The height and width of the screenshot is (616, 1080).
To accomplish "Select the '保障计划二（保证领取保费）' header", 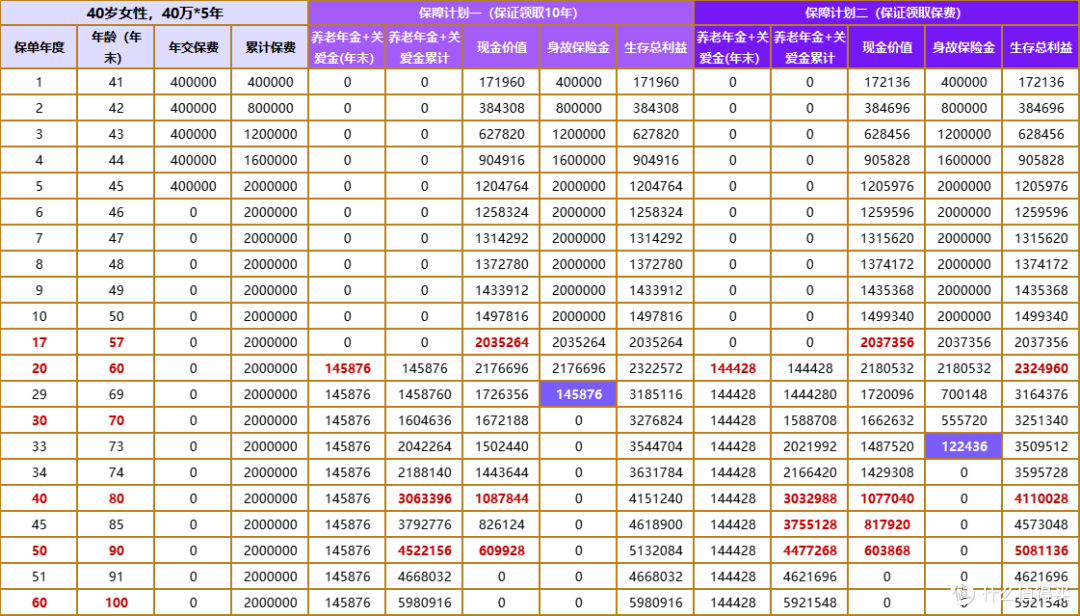I will tap(886, 13).
